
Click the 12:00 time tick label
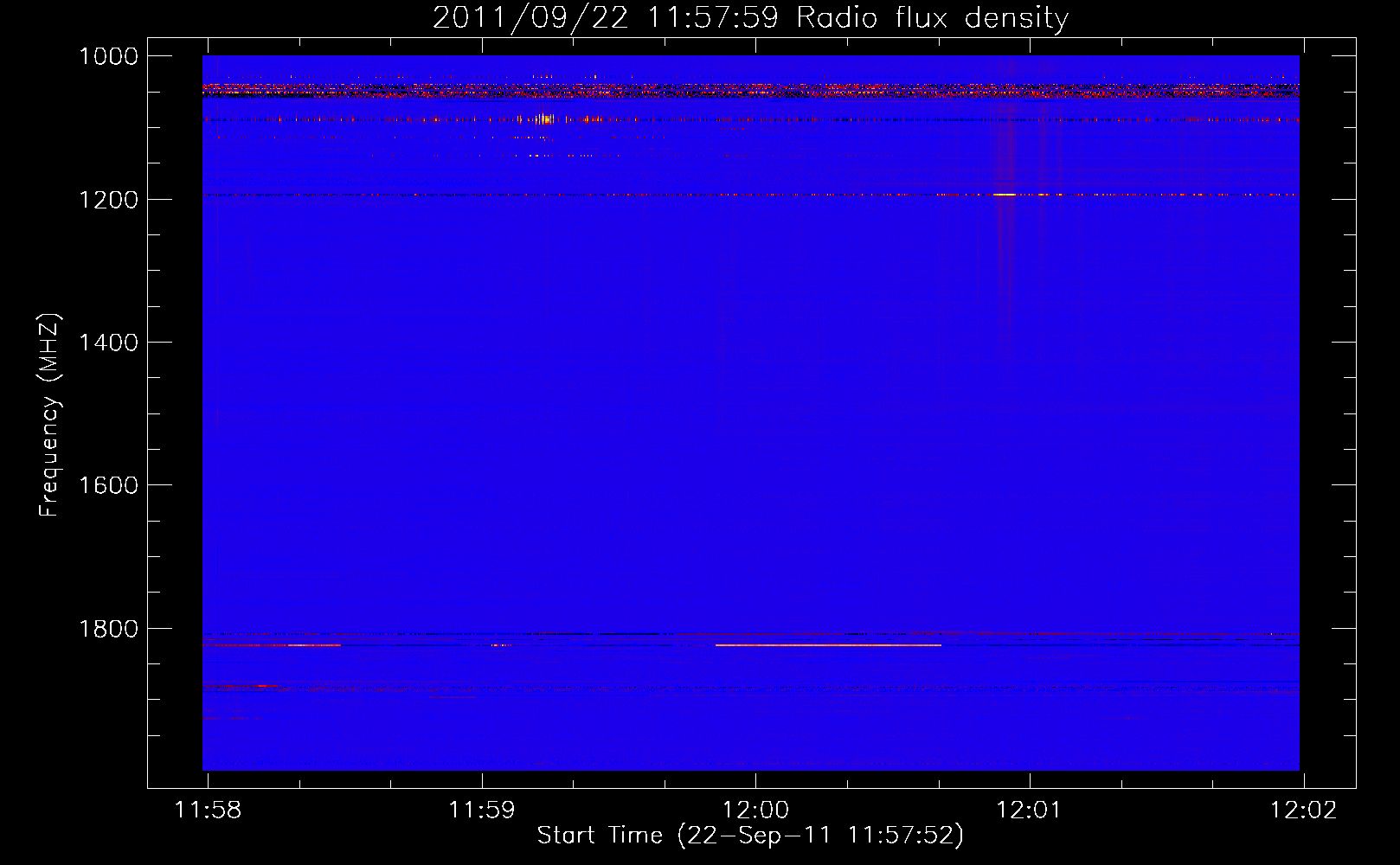(x=756, y=811)
